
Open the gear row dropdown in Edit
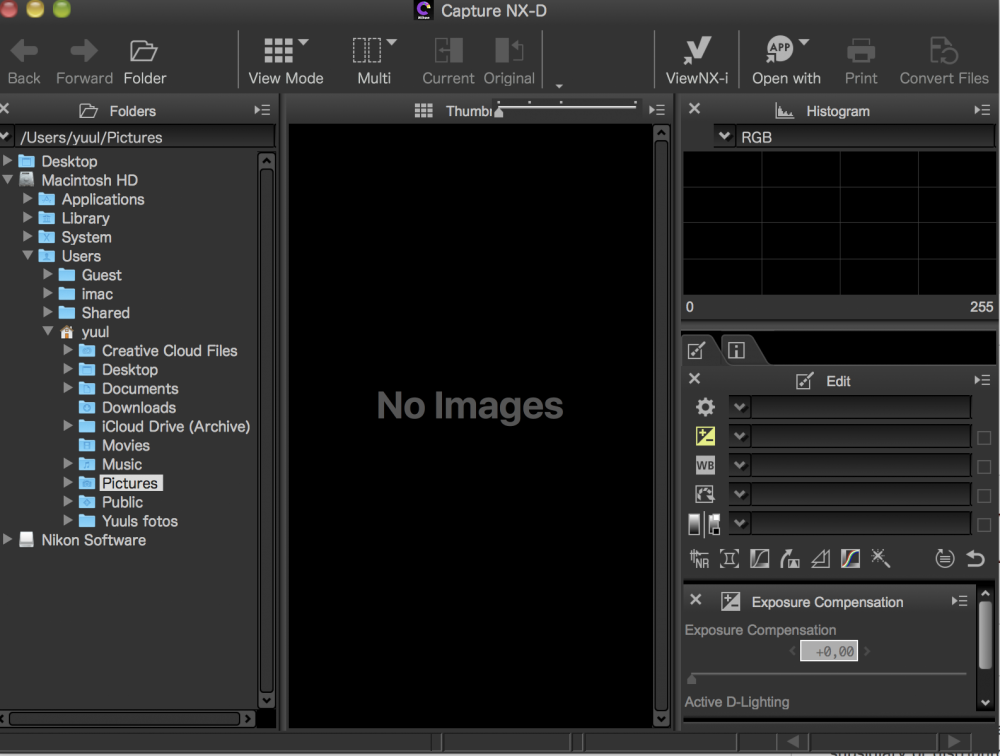[x=740, y=407]
